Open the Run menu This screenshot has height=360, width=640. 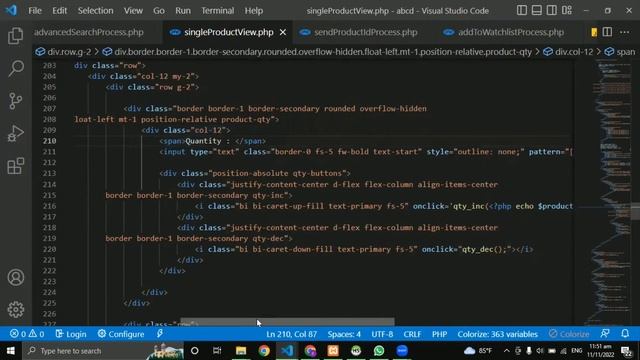tap(183, 11)
